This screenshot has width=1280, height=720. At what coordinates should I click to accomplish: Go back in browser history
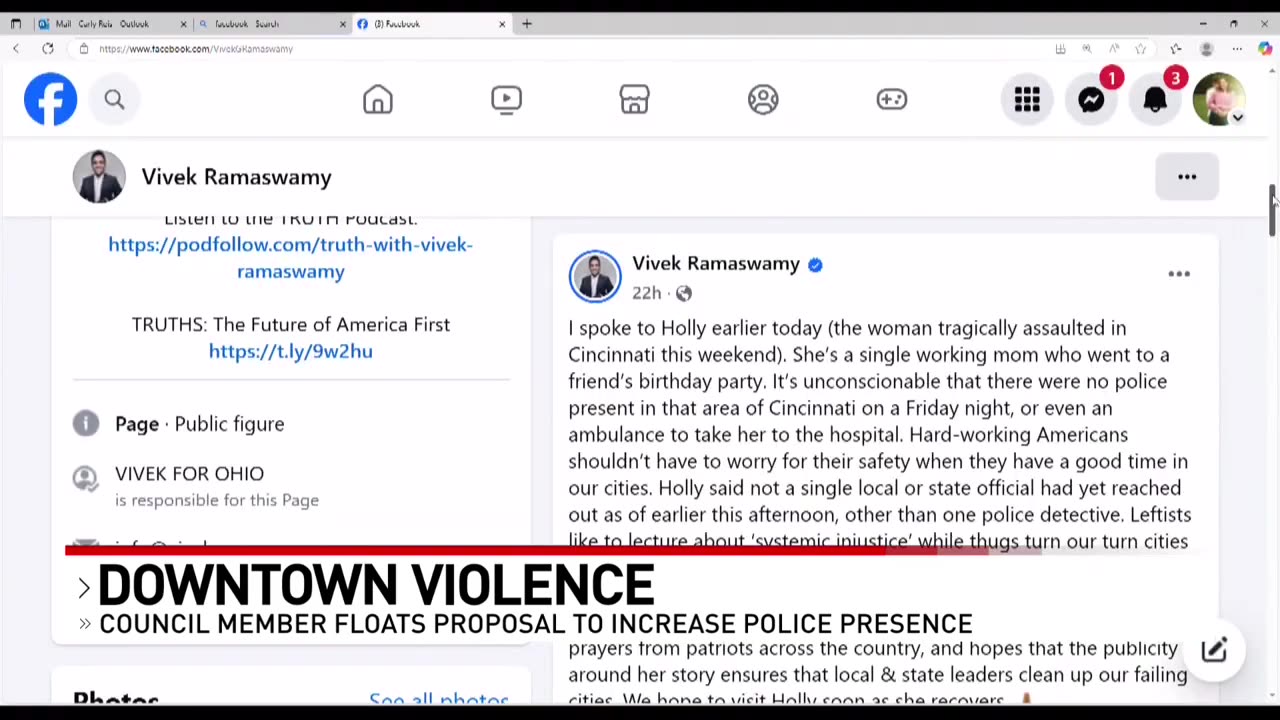click(16, 49)
